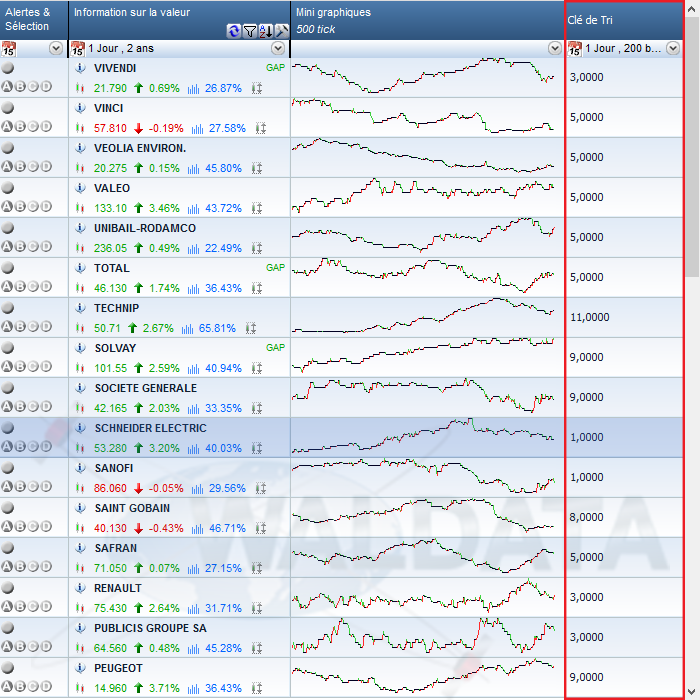Screen dimensions: 700x700
Task: Open the VIVENDI stock name
Action: tap(115, 68)
